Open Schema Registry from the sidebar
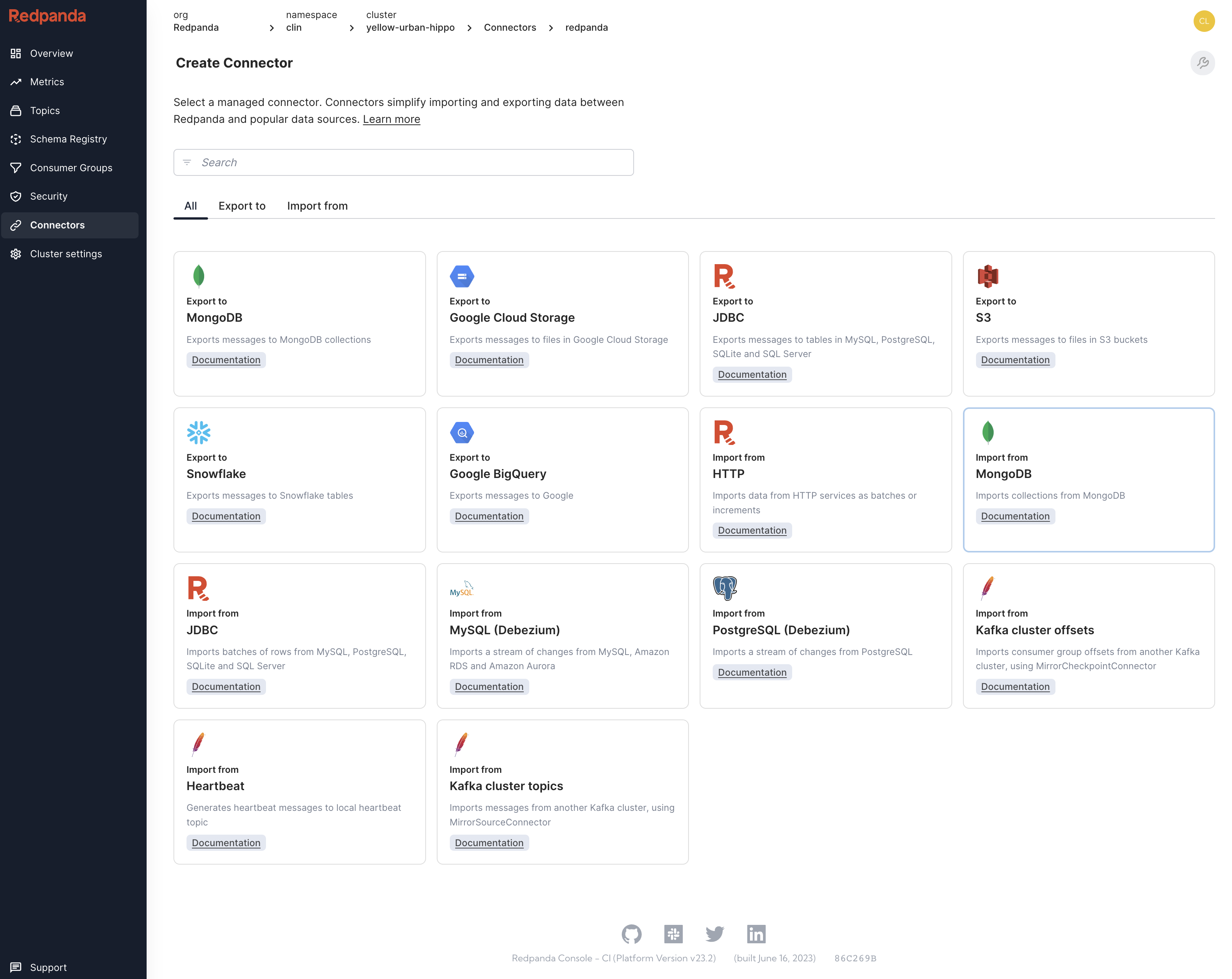Image resolution: width=1232 pixels, height=979 pixels. pyautogui.click(x=69, y=139)
